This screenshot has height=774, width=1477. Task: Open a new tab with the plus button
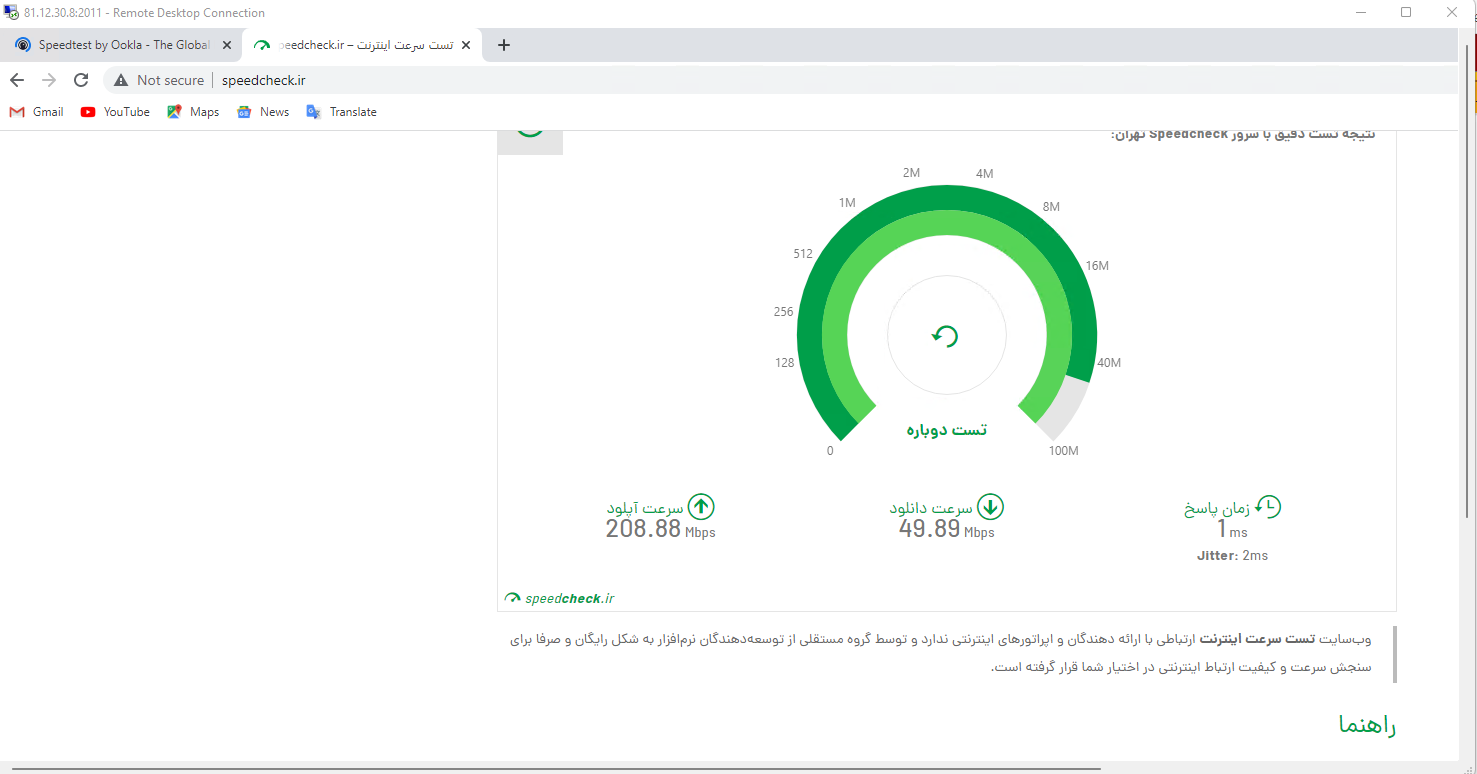504,45
